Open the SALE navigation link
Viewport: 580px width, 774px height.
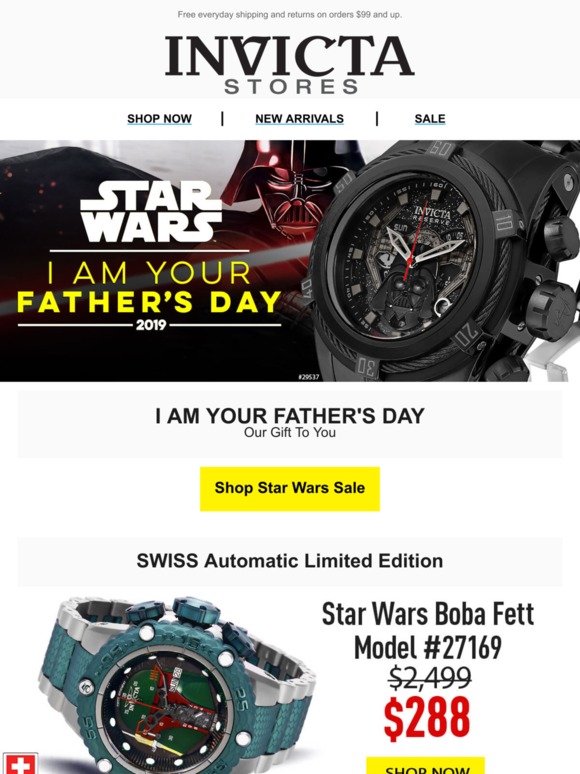coord(430,119)
